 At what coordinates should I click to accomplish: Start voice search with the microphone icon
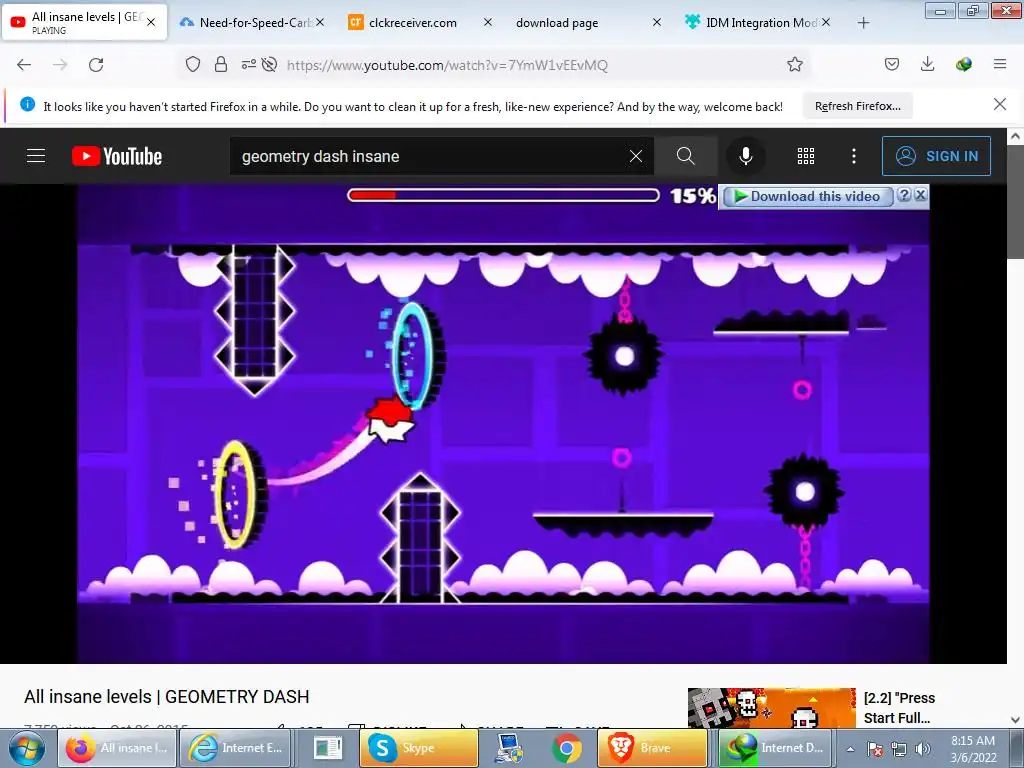point(746,156)
